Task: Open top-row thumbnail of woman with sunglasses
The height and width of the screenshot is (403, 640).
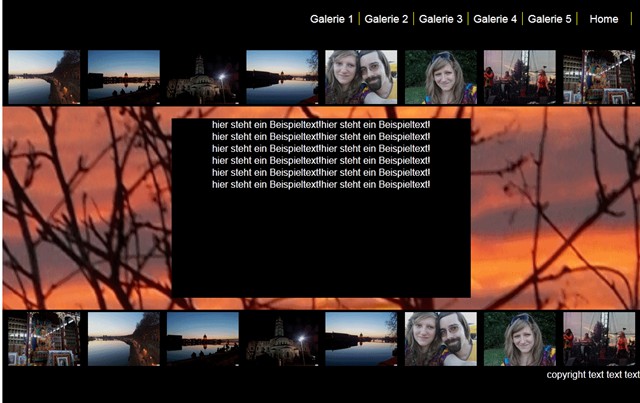Action: 441,77
